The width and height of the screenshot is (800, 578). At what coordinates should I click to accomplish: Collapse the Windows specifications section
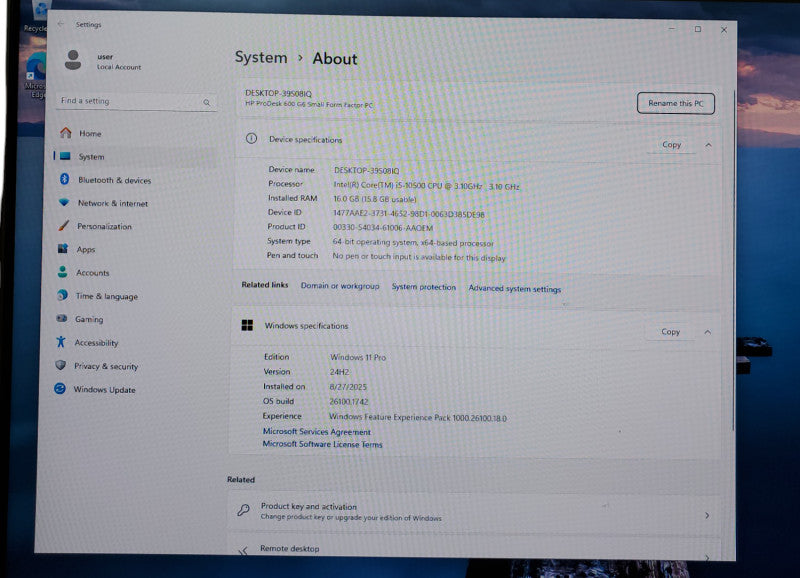point(707,332)
